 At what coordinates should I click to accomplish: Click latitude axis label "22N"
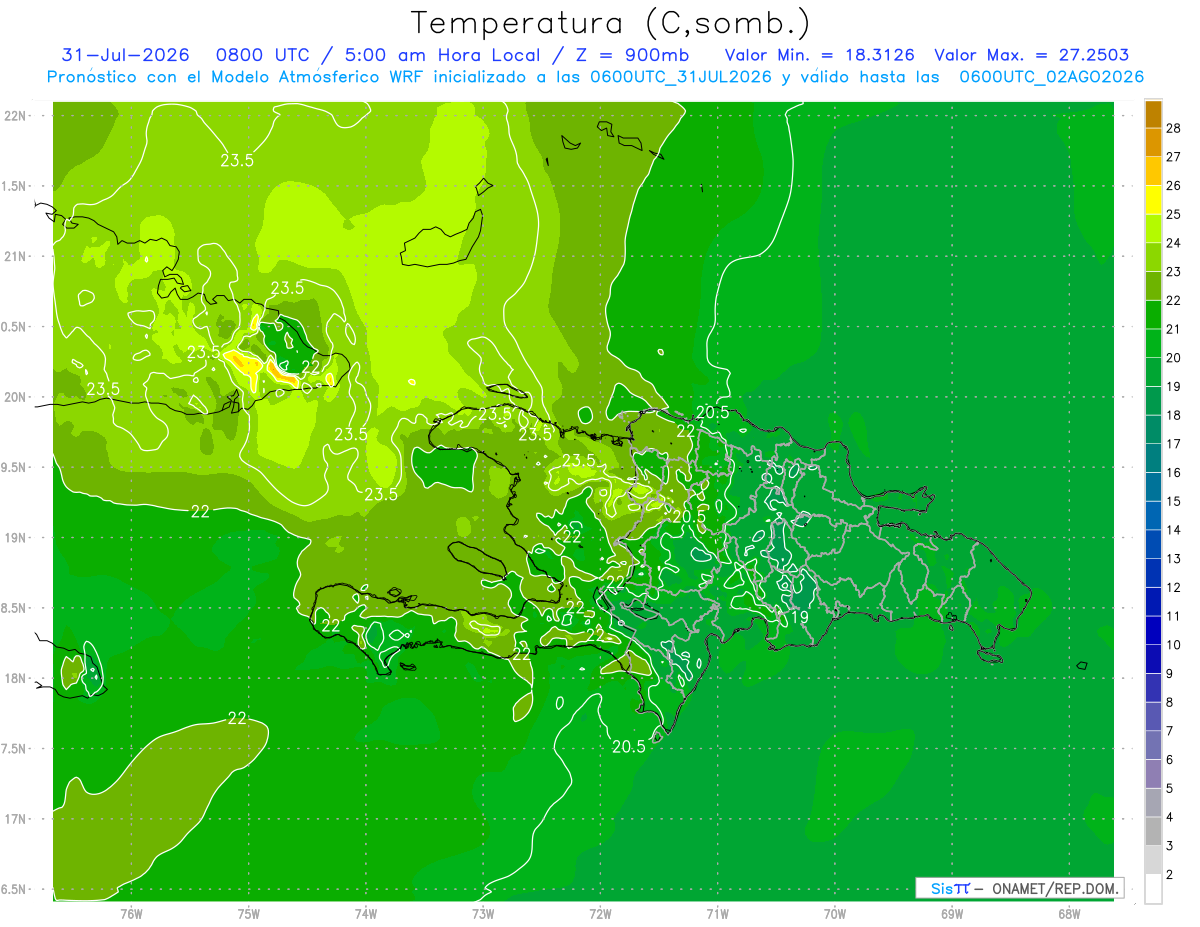point(16,116)
